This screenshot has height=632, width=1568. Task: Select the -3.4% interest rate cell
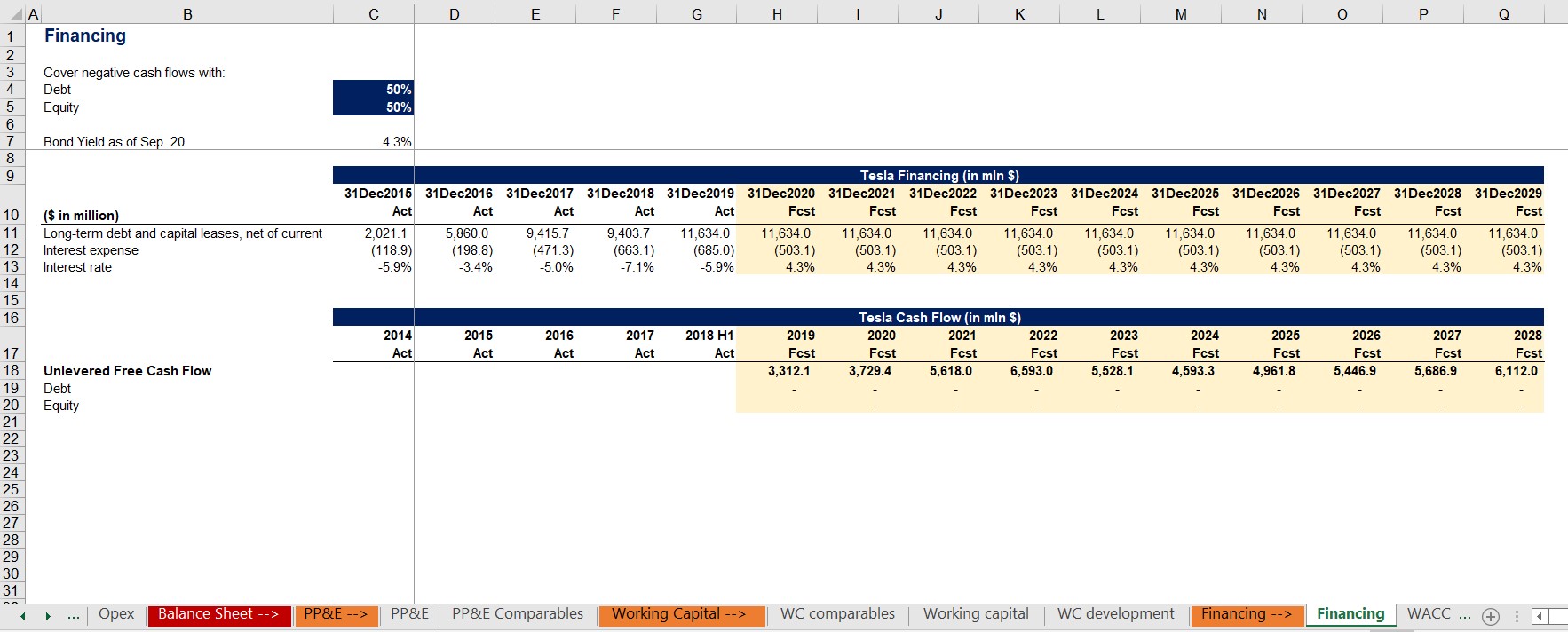point(455,267)
